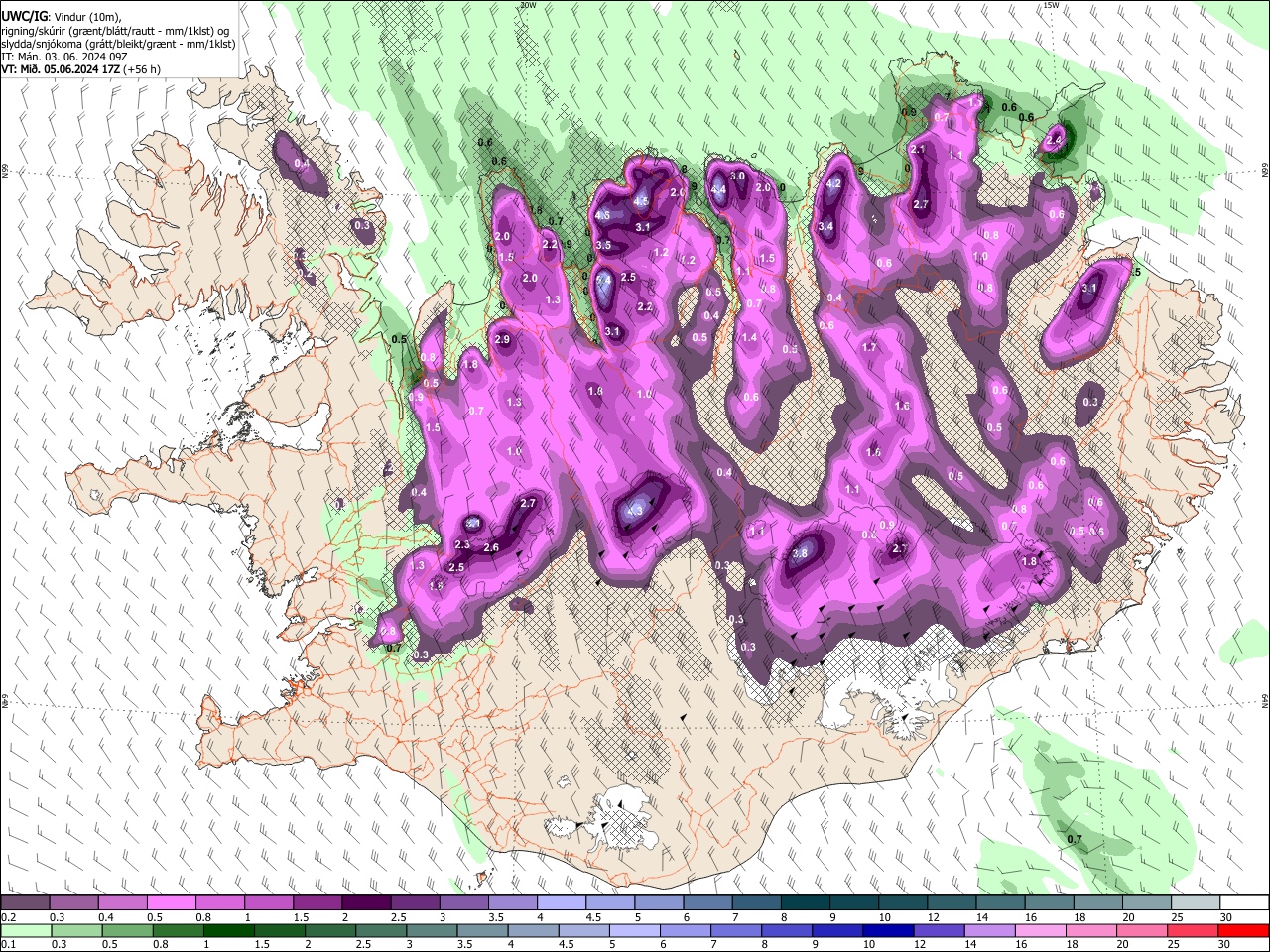Click the '4.3' precipitation value on the map
Viewport: 1270px width, 952px height.
[x=635, y=512]
